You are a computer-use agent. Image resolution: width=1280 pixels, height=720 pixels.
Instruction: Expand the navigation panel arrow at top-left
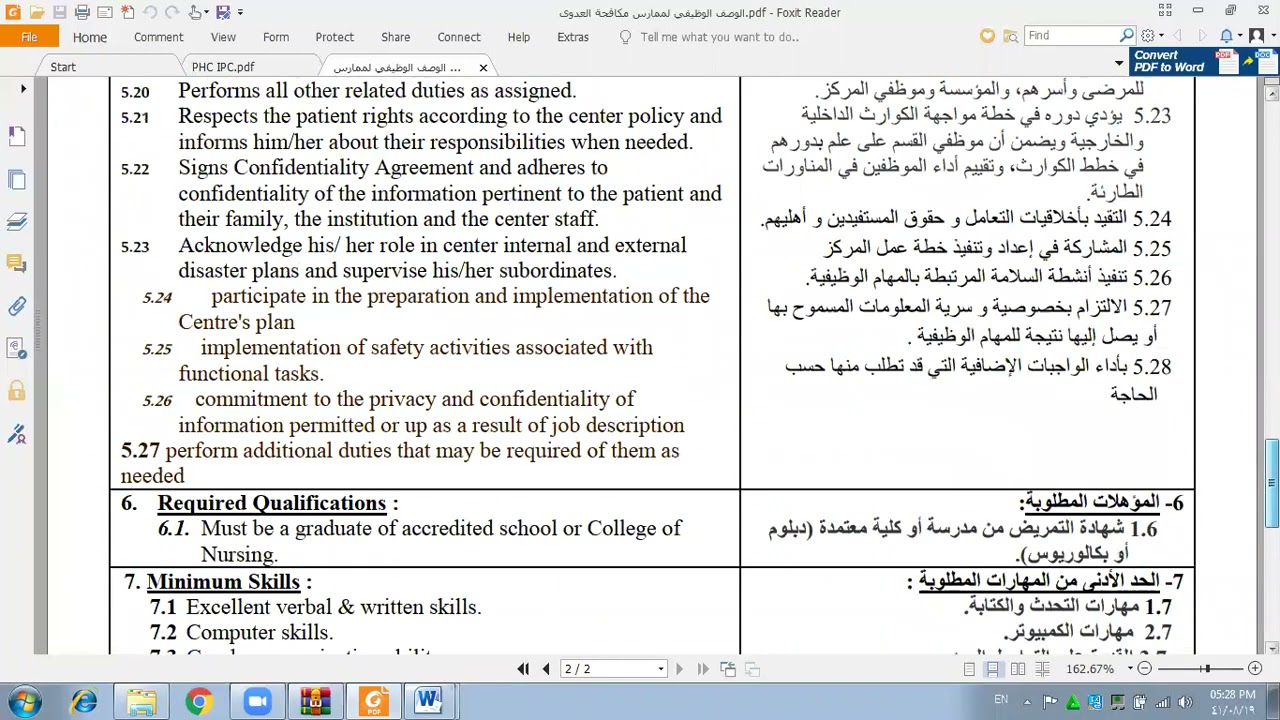click(x=23, y=89)
